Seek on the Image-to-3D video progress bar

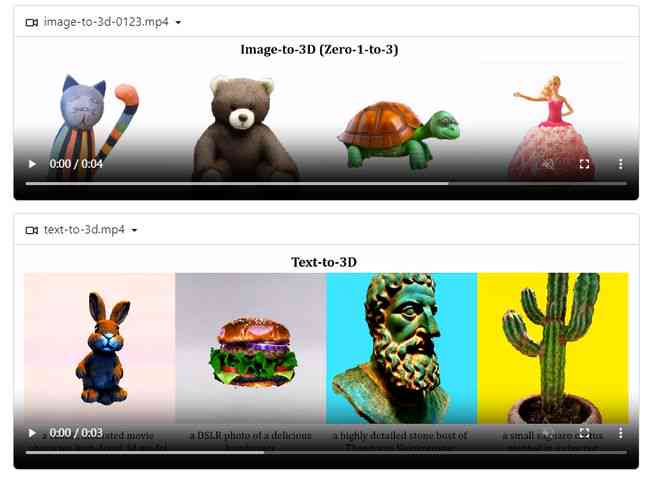pyautogui.click(x=326, y=184)
